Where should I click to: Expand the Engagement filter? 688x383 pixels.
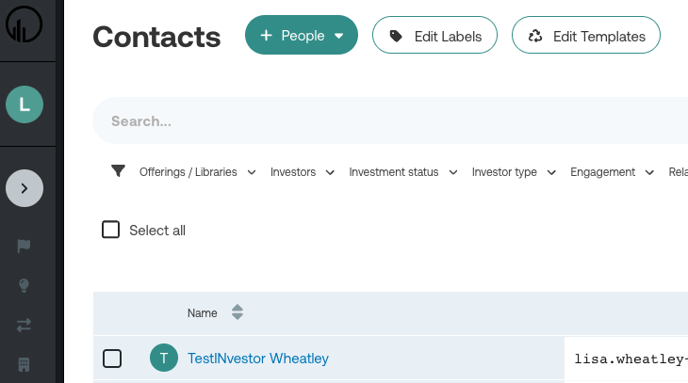pos(612,172)
